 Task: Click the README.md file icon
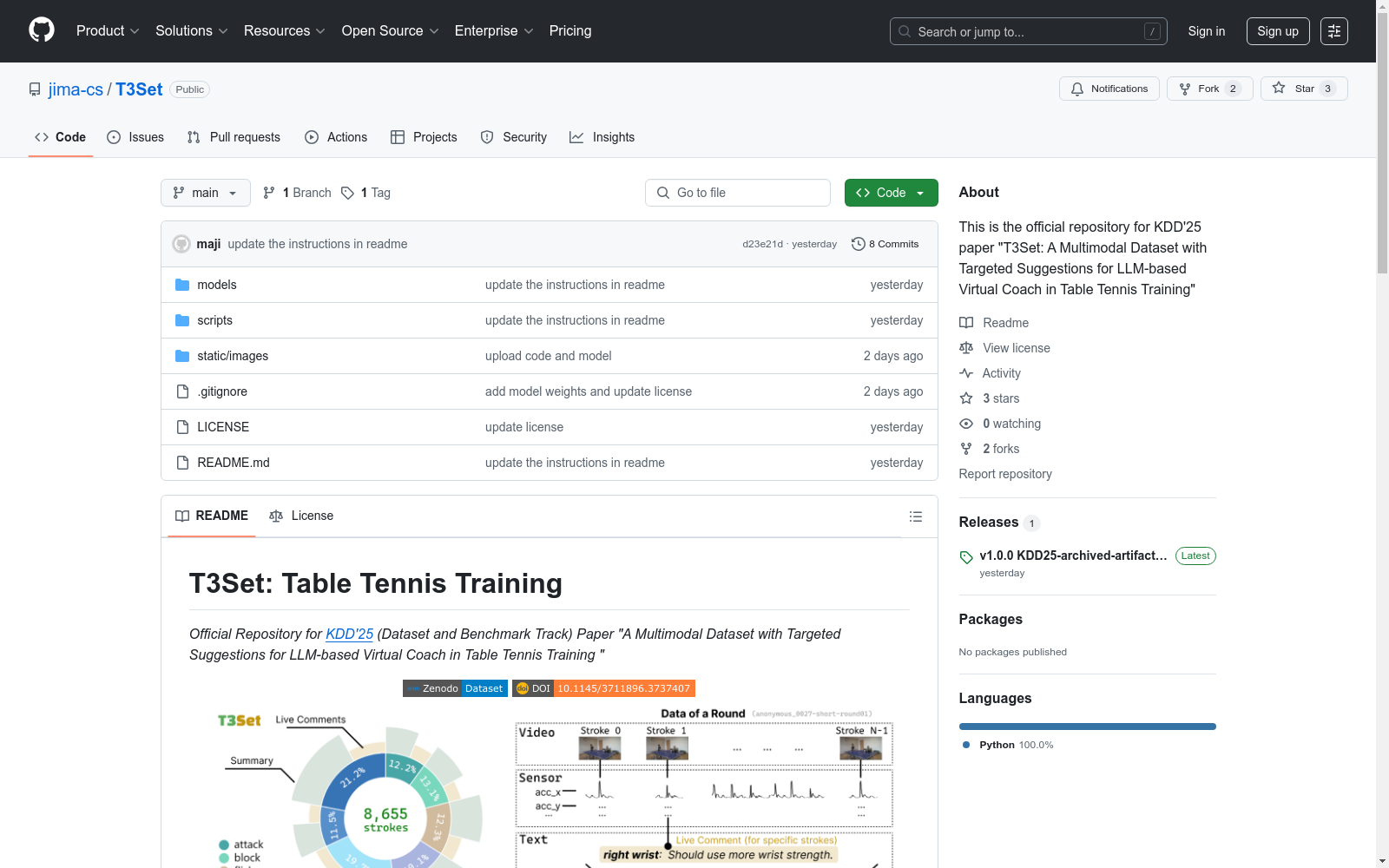point(182,463)
